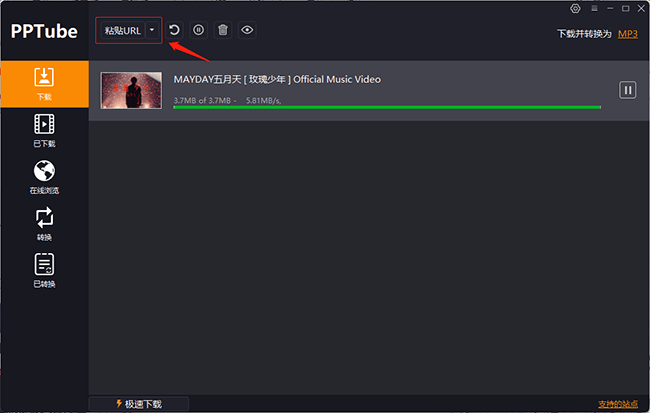Click the title 'MAYDAY五月天 [ 玫瑰少年 ] Official Music Video'

[x=277, y=79]
